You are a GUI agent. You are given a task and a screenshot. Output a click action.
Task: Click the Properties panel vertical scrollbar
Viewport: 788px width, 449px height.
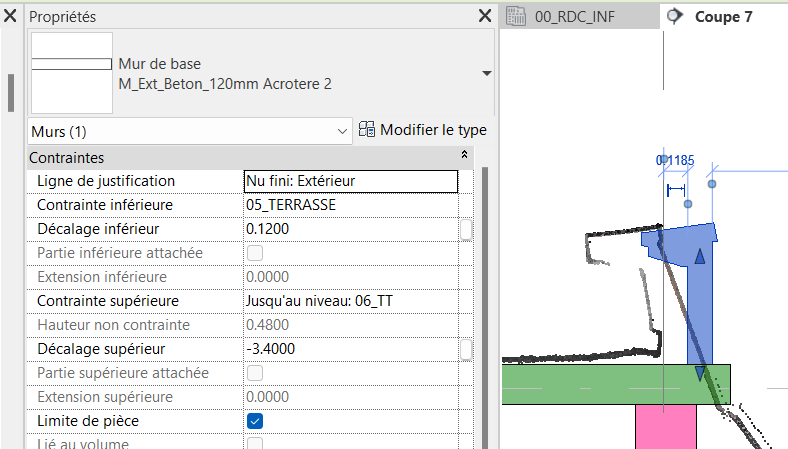pyautogui.click(x=487, y=300)
